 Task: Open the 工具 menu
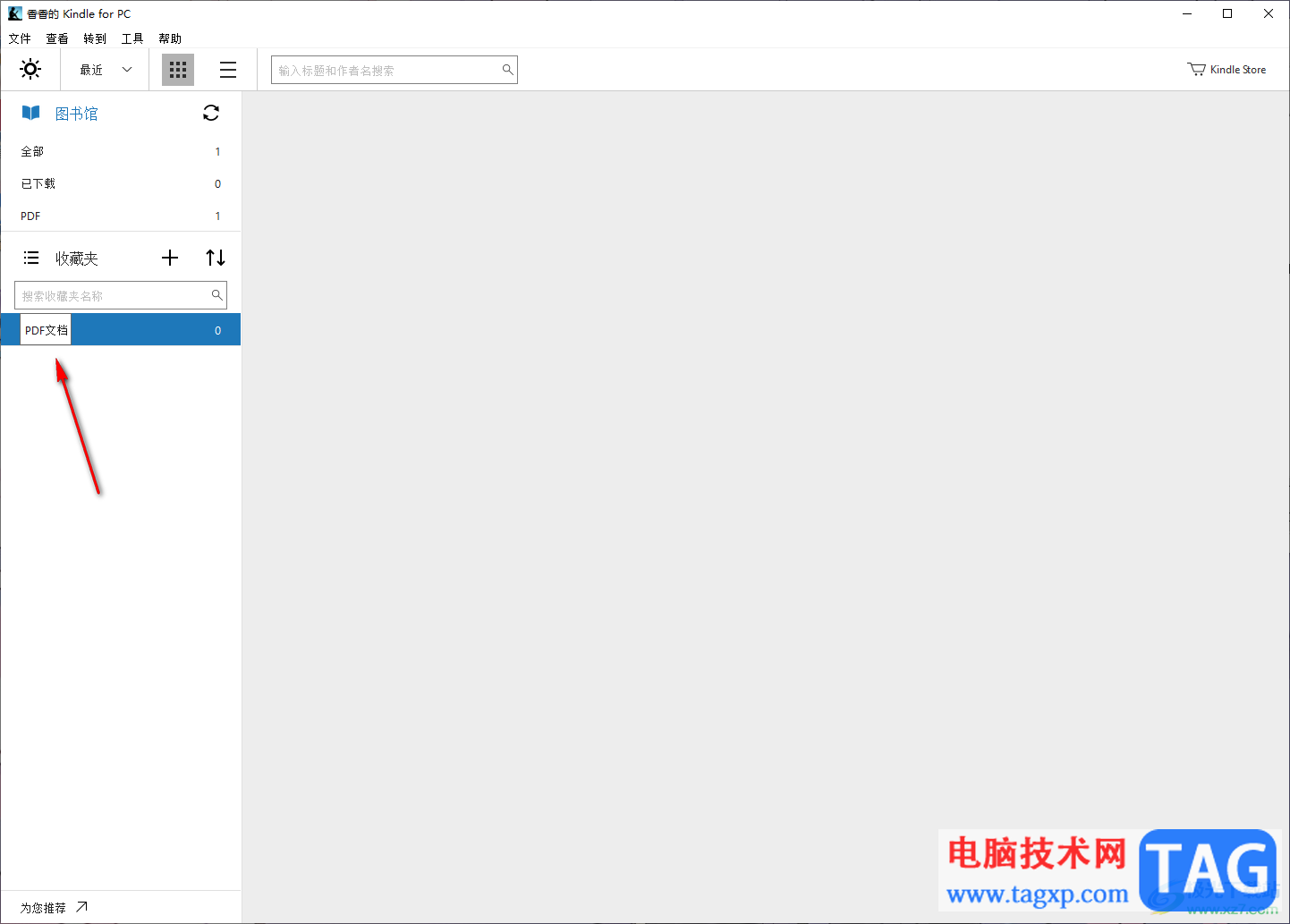(x=132, y=38)
